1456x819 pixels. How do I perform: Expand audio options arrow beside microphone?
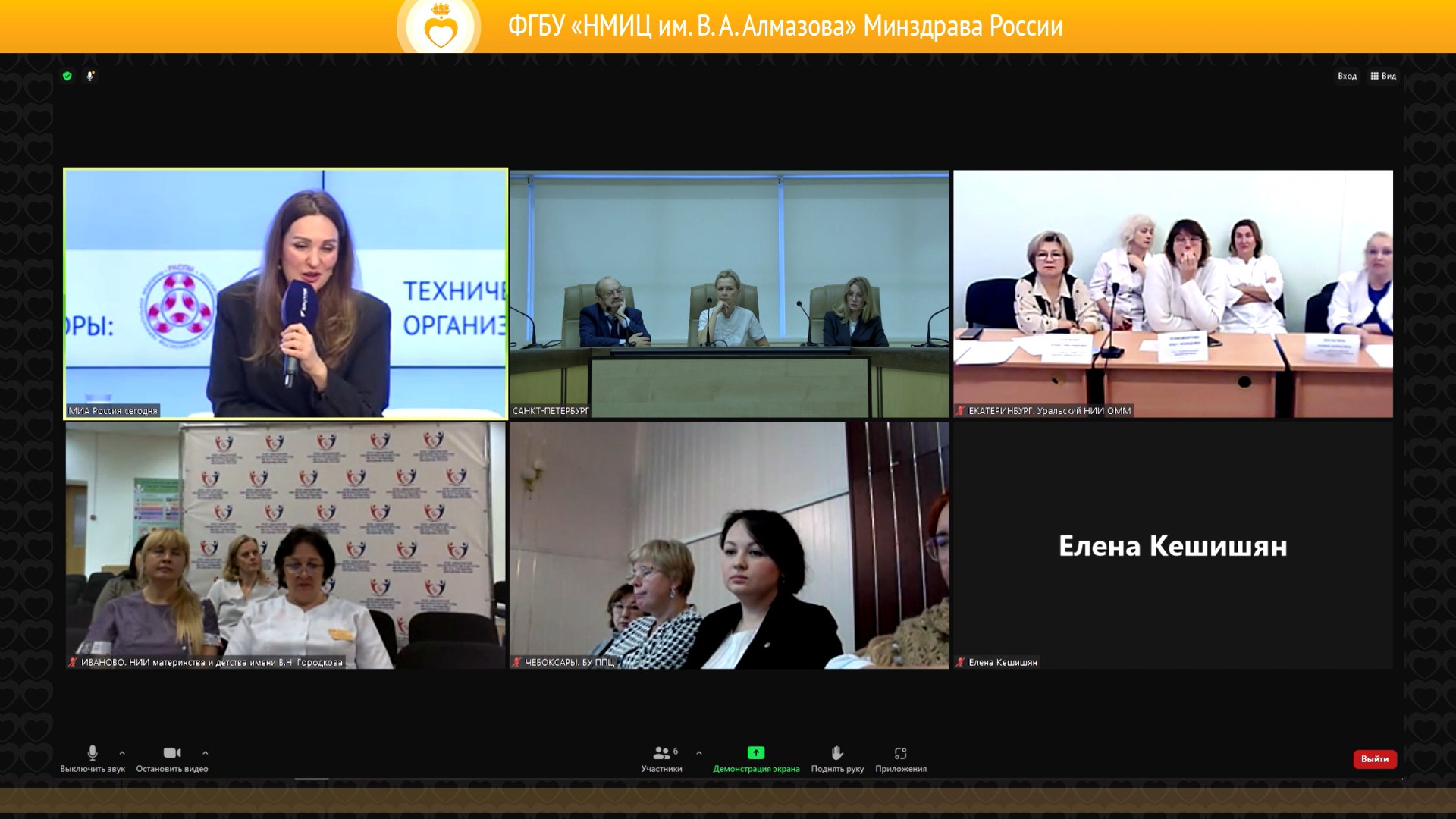click(122, 753)
